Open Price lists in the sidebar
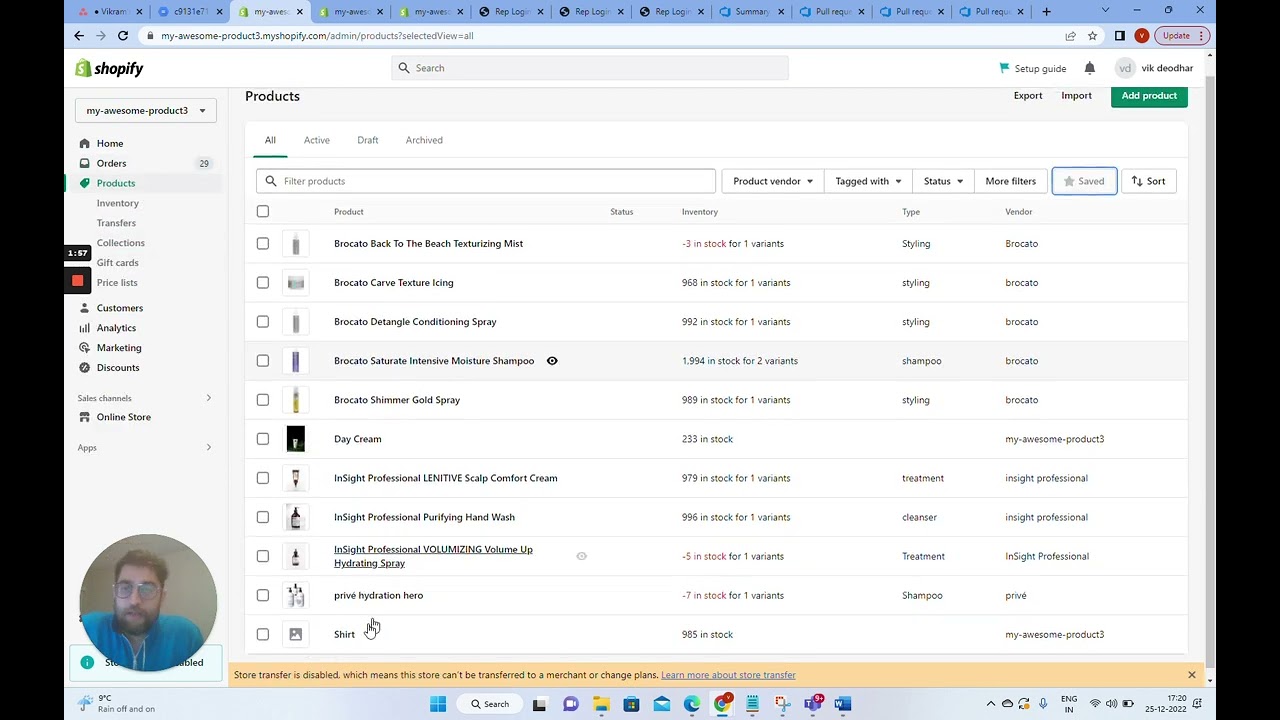The height and width of the screenshot is (720, 1280). click(x=117, y=283)
